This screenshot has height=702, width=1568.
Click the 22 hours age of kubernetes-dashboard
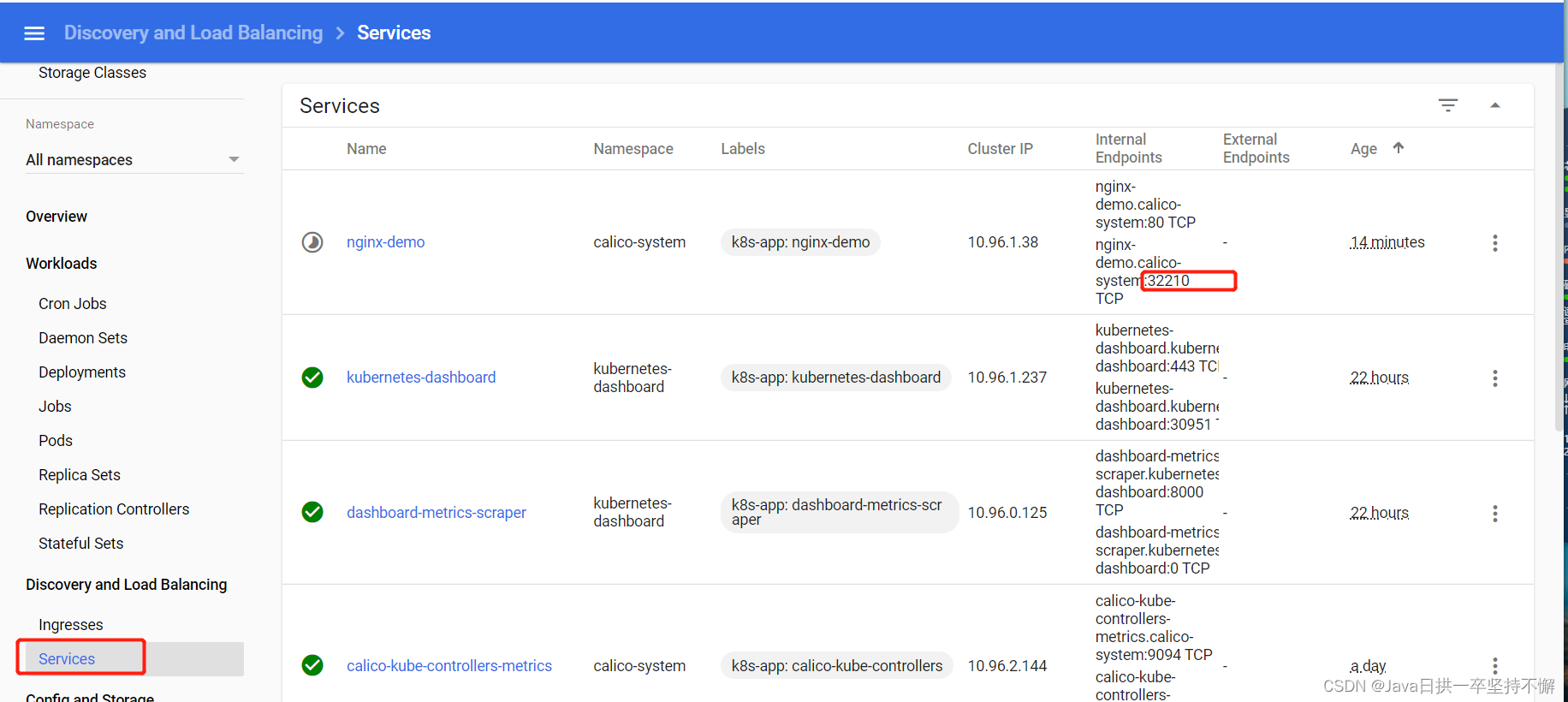pyautogui.click(x=1380, y=378)
